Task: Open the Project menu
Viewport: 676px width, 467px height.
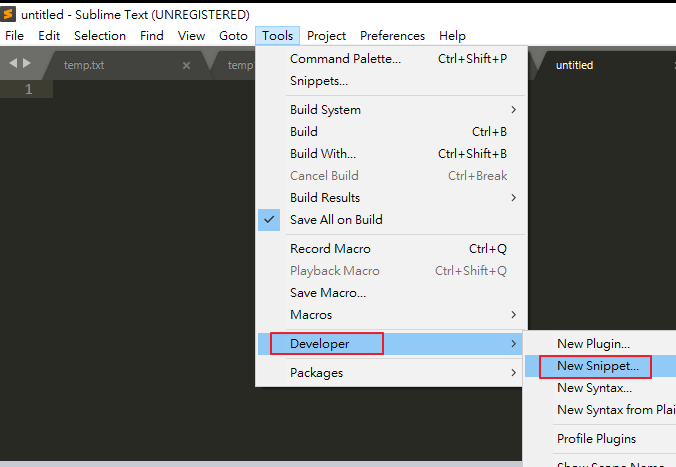Action: [x=326, y=36]
